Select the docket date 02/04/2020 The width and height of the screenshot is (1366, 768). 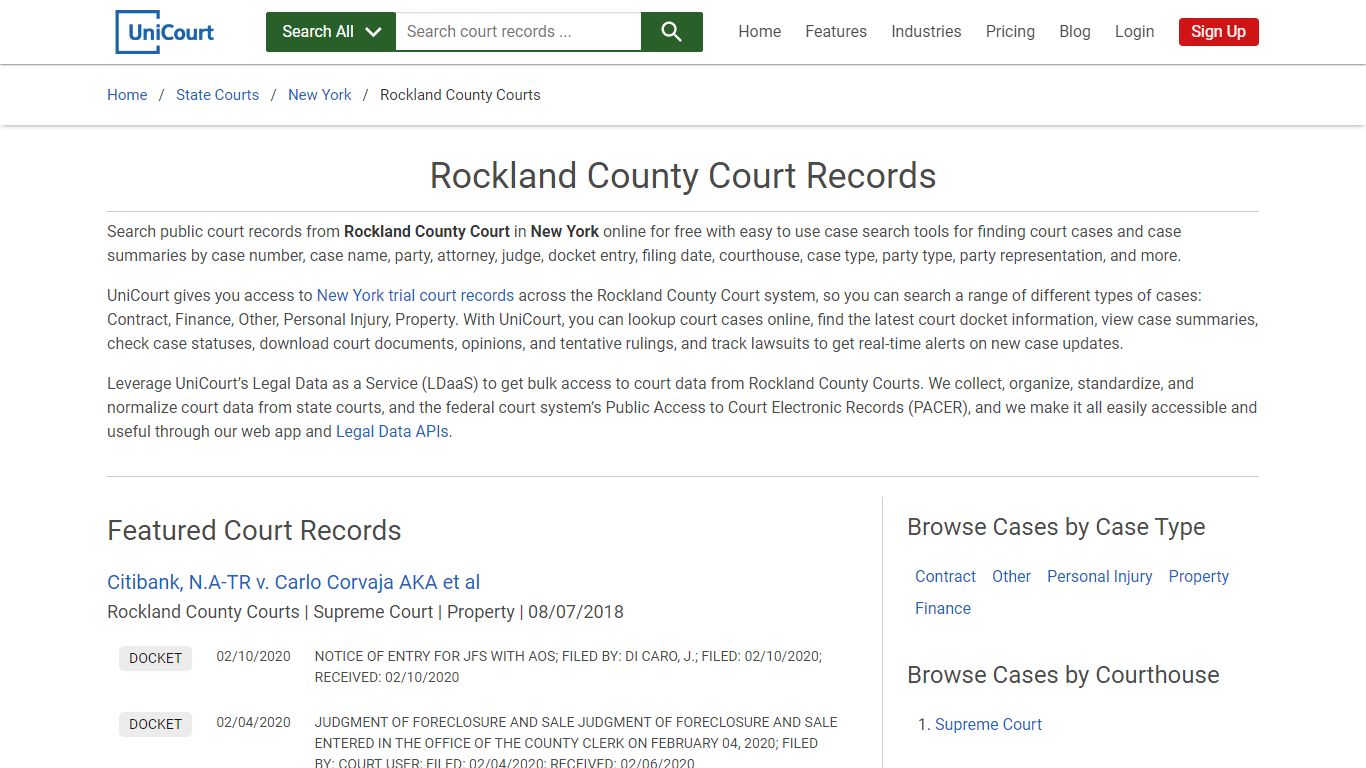pyautogui.click(x=253, y=723)
